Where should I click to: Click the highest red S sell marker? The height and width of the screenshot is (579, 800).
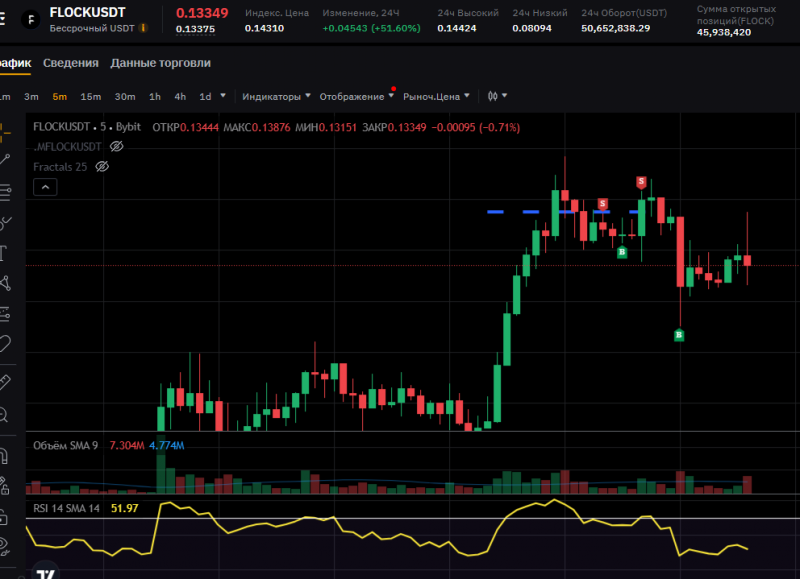point(641,182)
